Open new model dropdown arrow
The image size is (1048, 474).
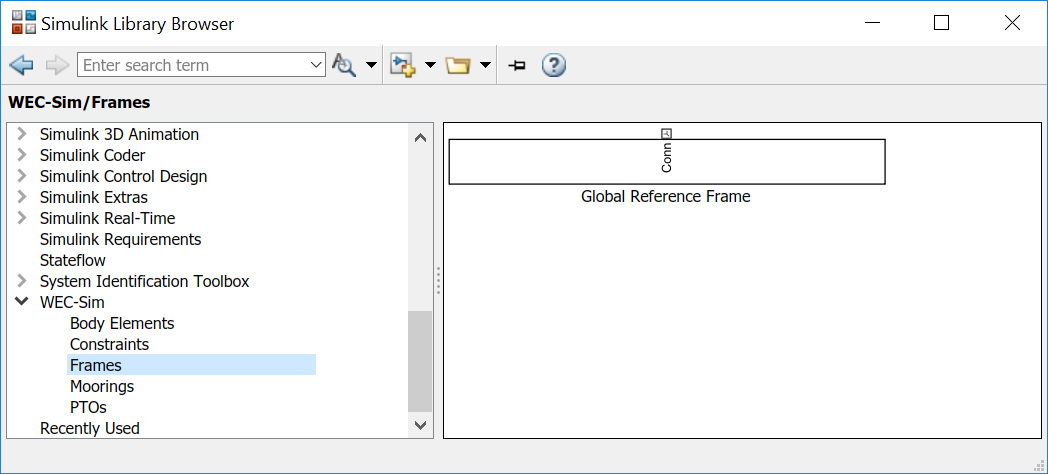tap(430, 65)
